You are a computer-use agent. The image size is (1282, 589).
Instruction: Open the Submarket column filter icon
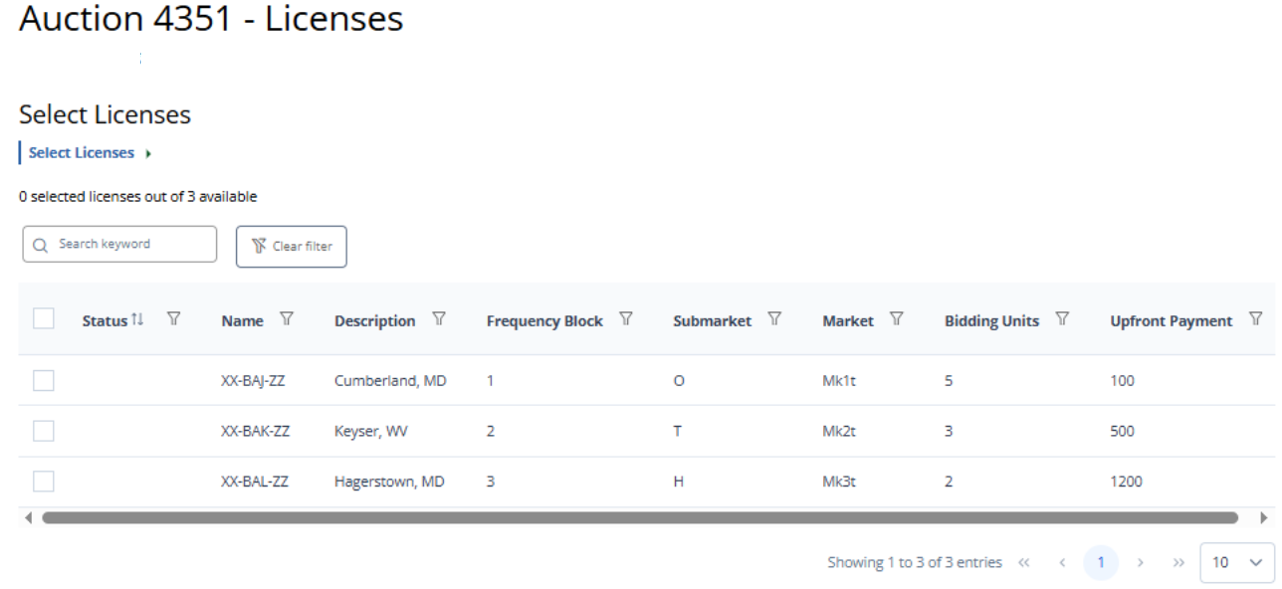pyautogui.click(x=774, y=320)
